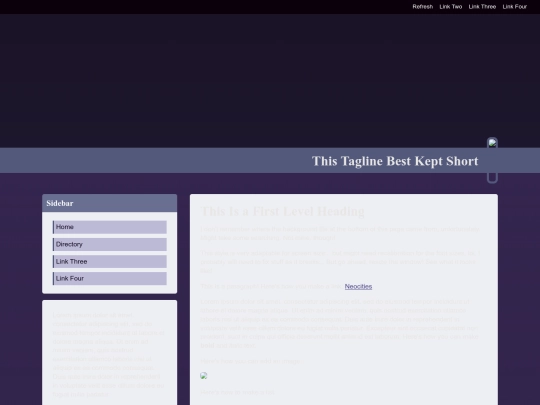
Task: Choose Link Four in the sidebar menu
Action: pos(110,278)
